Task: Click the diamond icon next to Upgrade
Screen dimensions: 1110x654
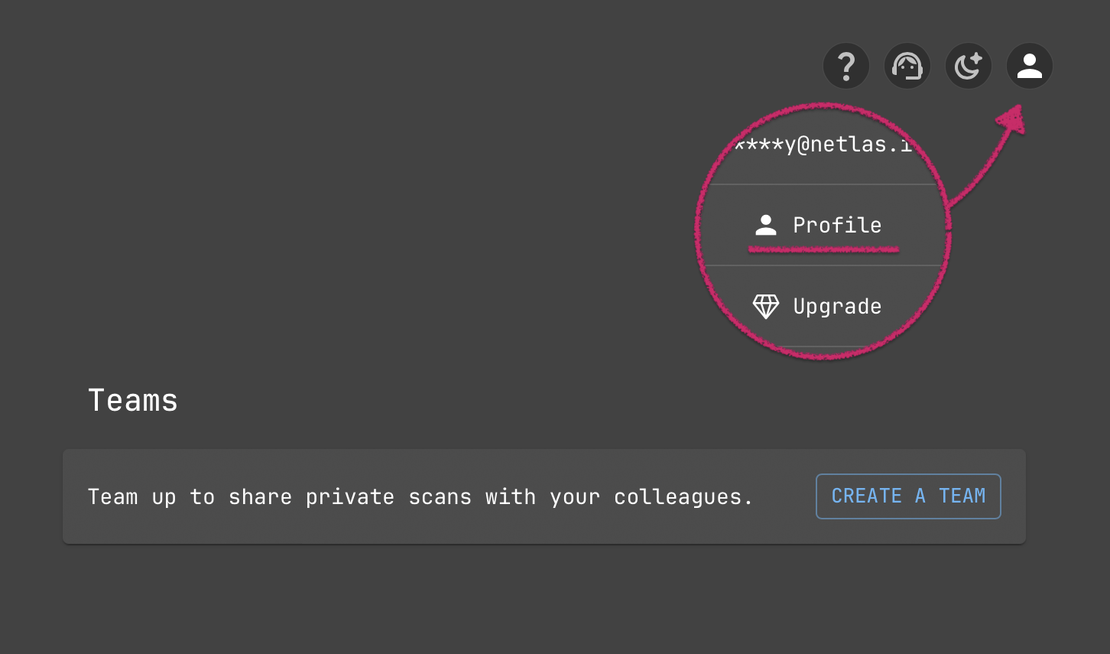Action: tap(766, 305)
